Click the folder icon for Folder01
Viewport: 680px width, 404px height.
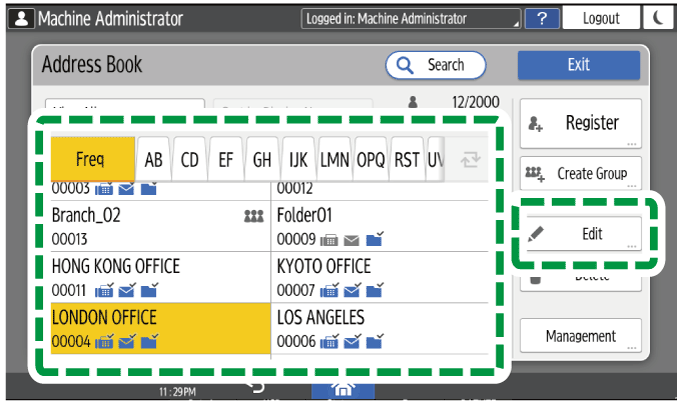coord(374,239)
